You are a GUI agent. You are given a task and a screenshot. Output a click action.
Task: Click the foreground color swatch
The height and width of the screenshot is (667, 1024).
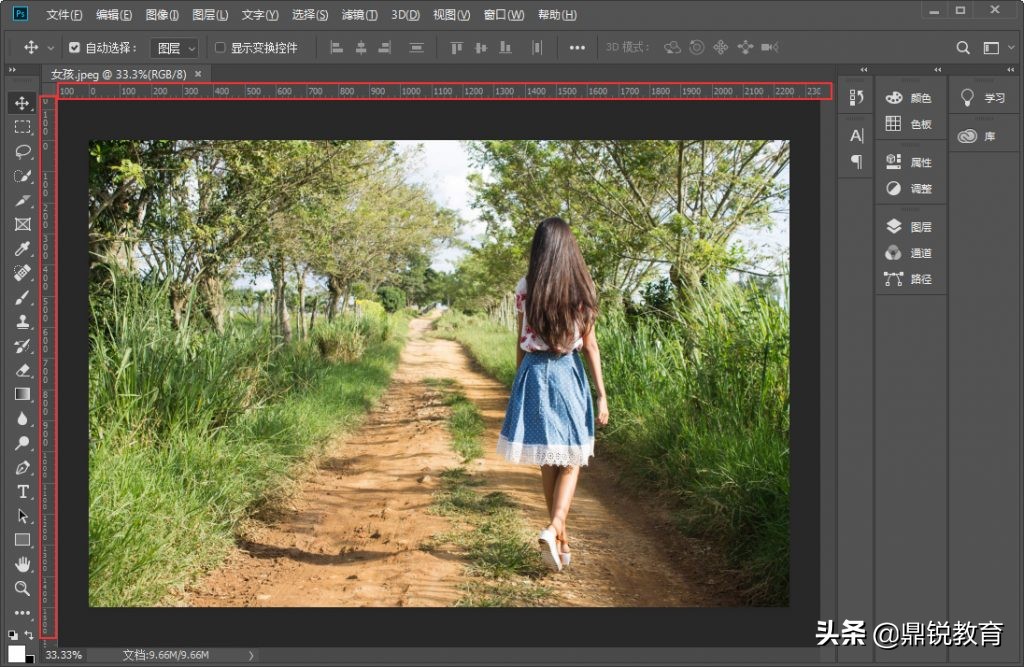coord(16,653)
